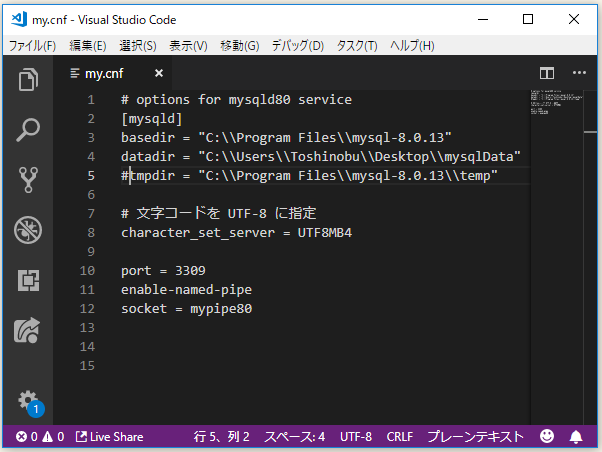Click the vertical scrollbar marker

tap(590, 132)
